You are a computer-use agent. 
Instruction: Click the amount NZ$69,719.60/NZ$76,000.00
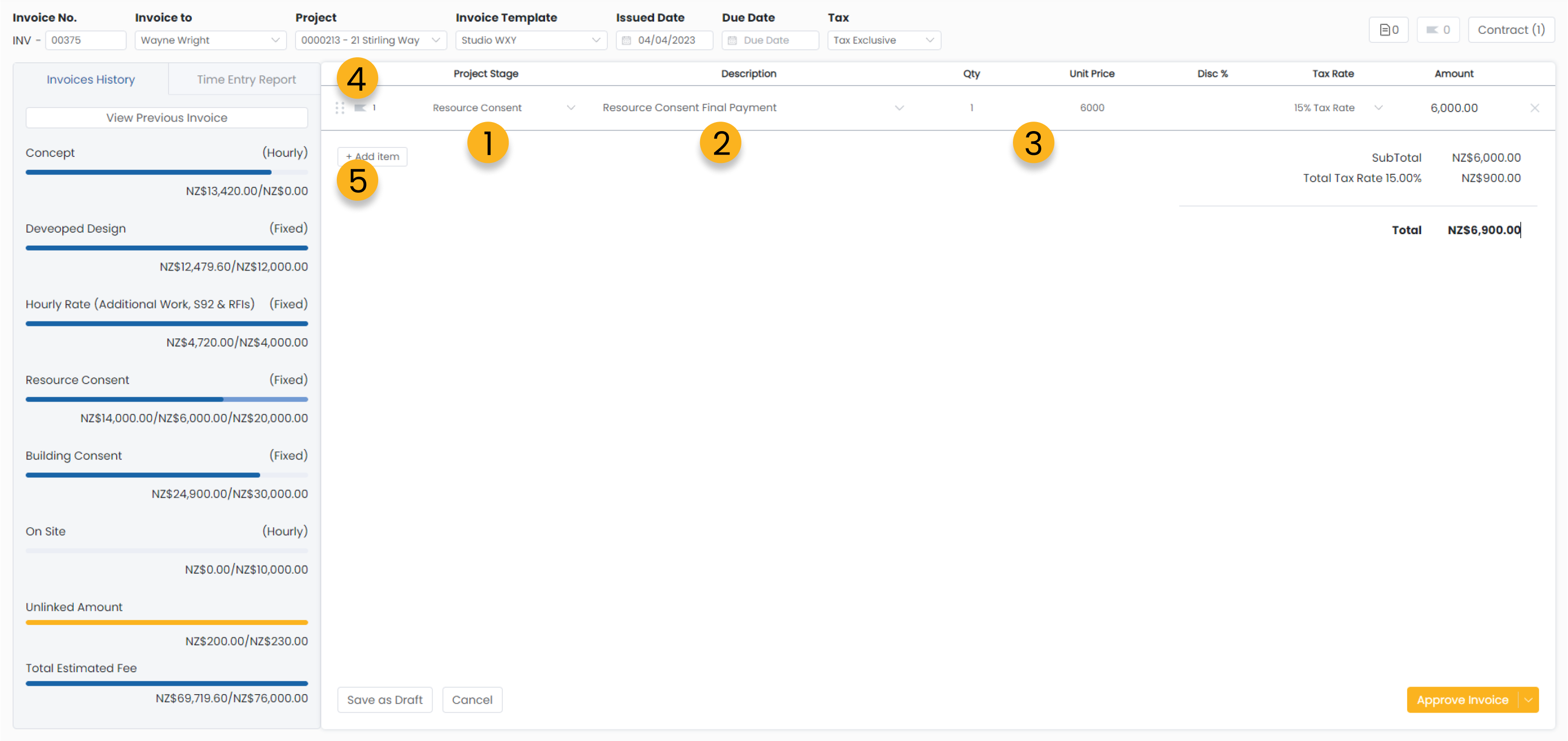(231, 698)
